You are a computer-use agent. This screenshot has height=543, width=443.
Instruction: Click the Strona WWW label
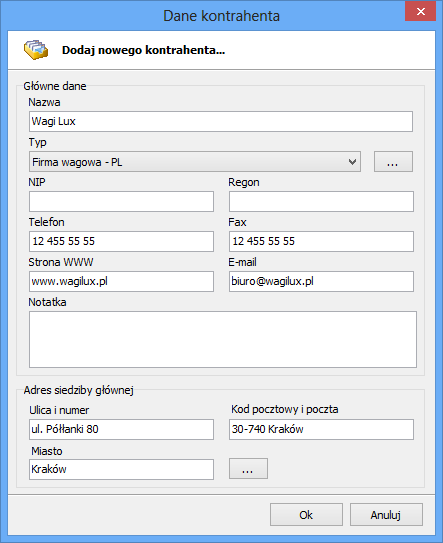point(61,262)
